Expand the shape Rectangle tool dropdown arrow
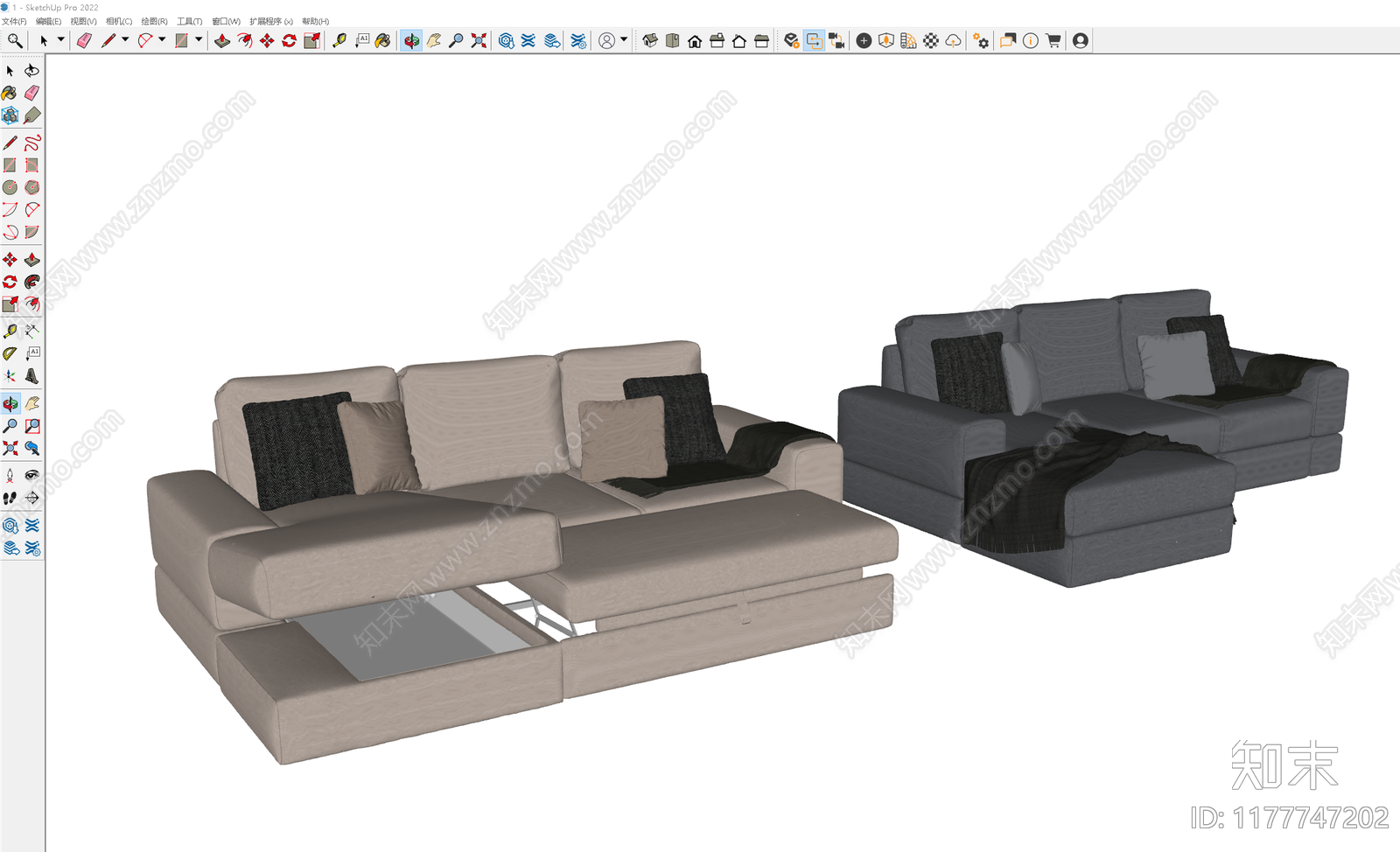This screenshot has height=852, width=1400. point(199,39)
